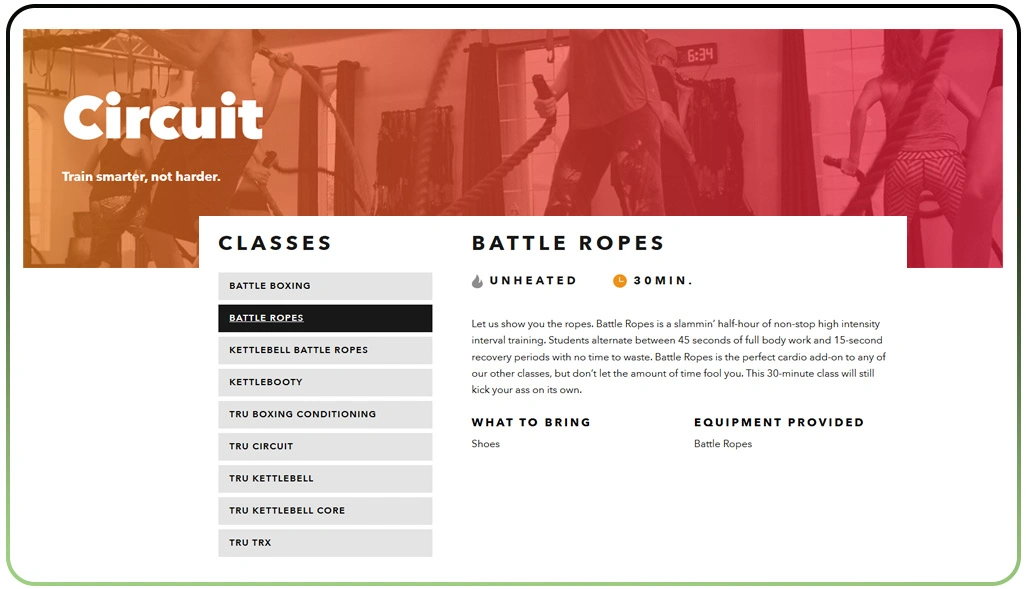
Task: Click the Battle Ropes detail heading
Action: (568, 243)
